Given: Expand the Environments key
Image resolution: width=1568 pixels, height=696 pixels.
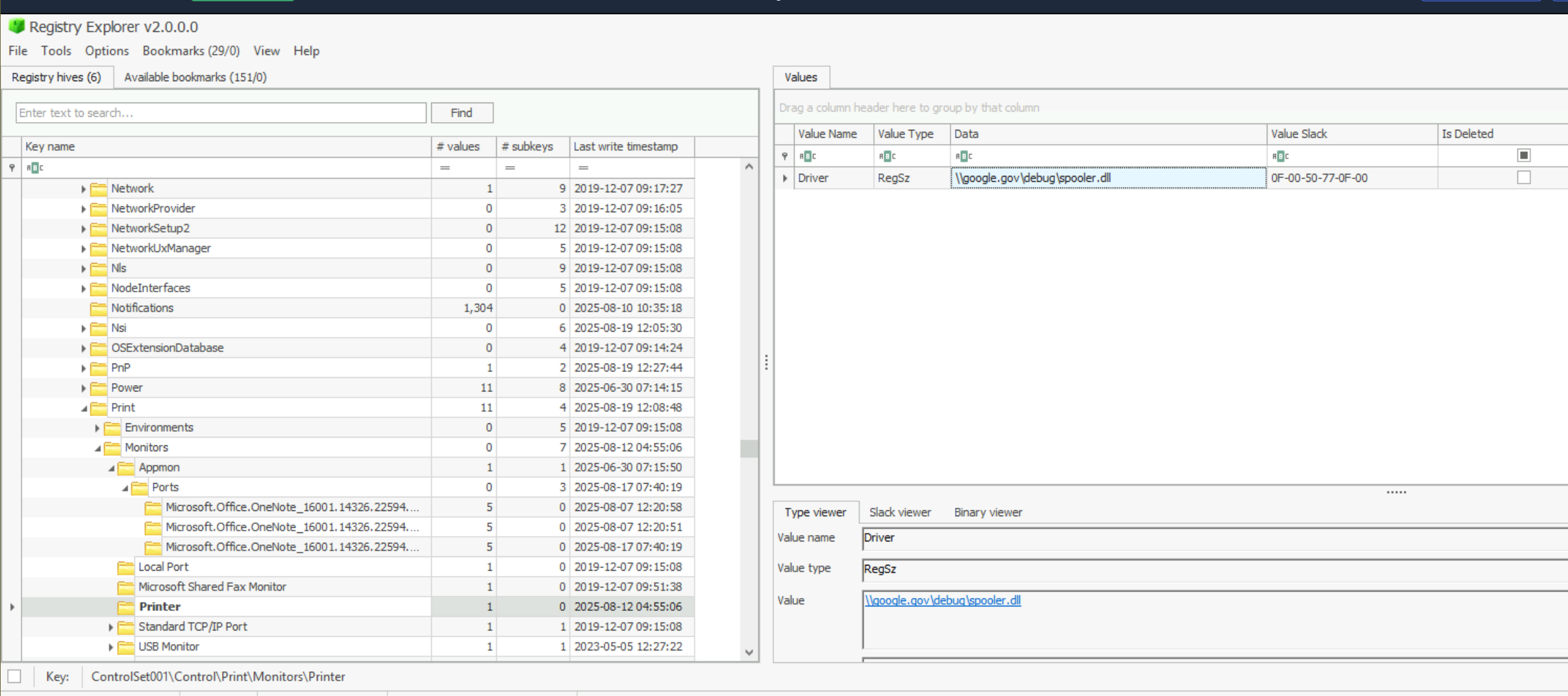Looking at the screenshot, I should tap(97, 428).
